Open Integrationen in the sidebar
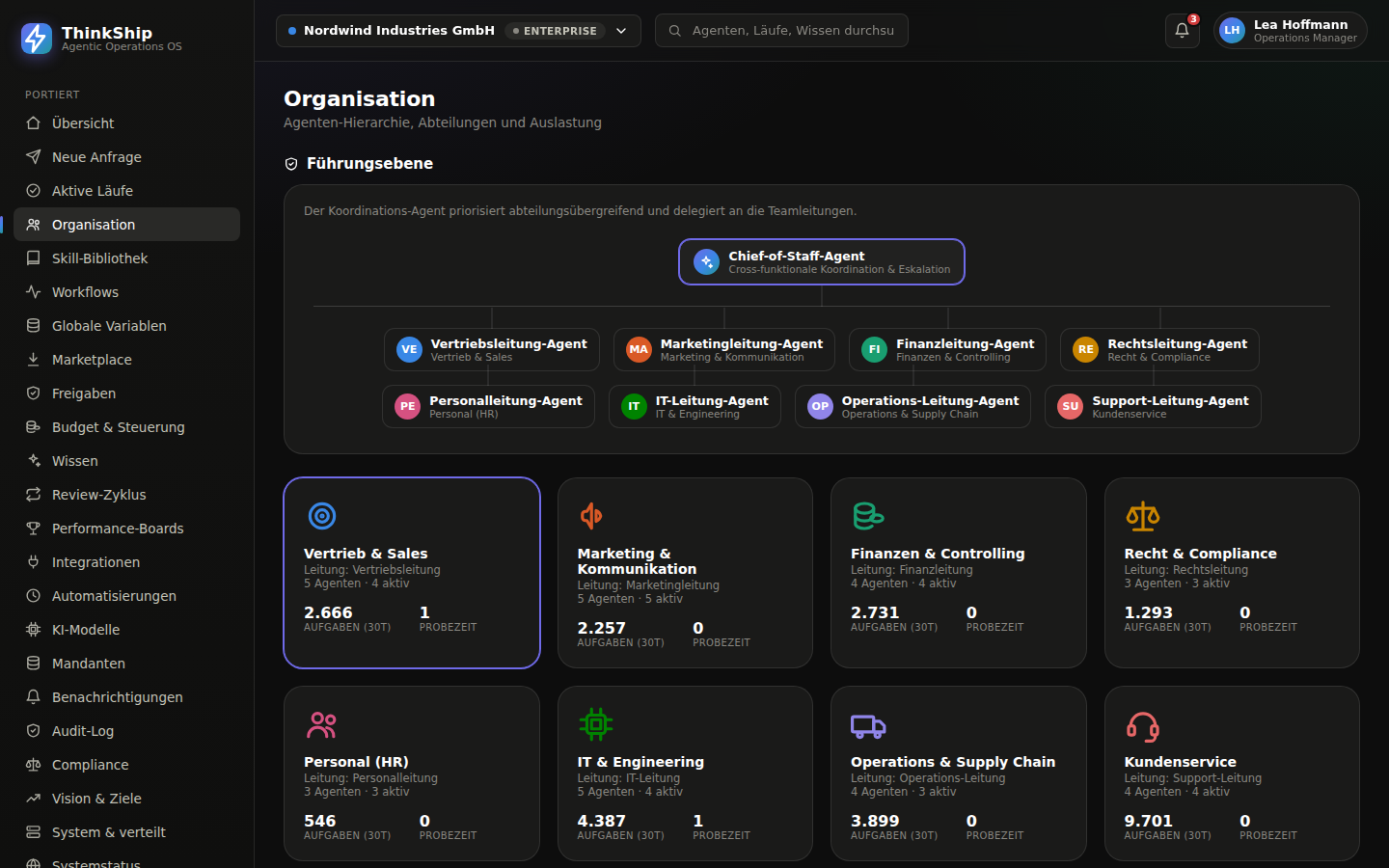The width and height of the screenshot is (1389, 868). click(x=127, y=562)
